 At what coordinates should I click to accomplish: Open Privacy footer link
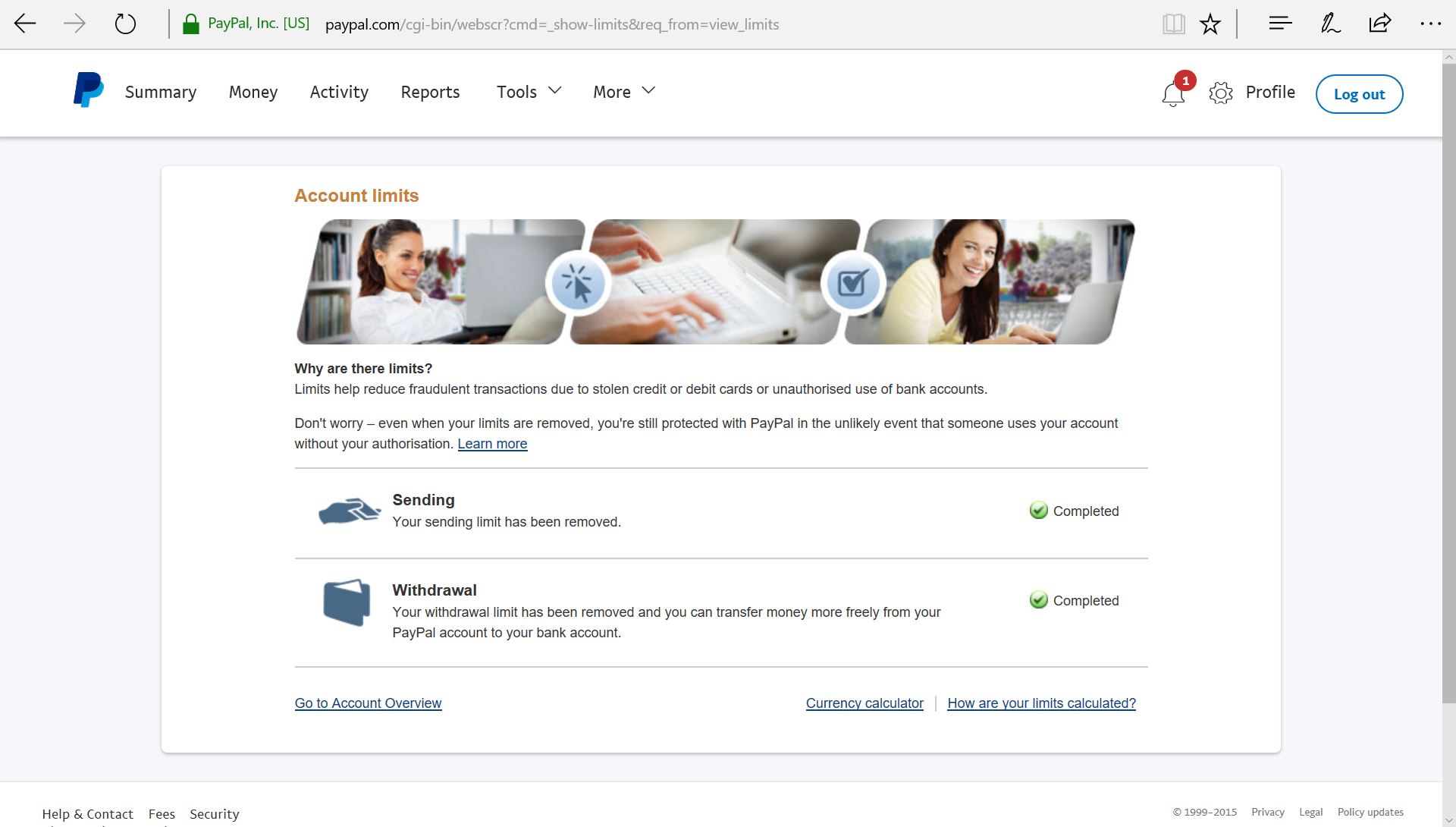click(1268, 812)
